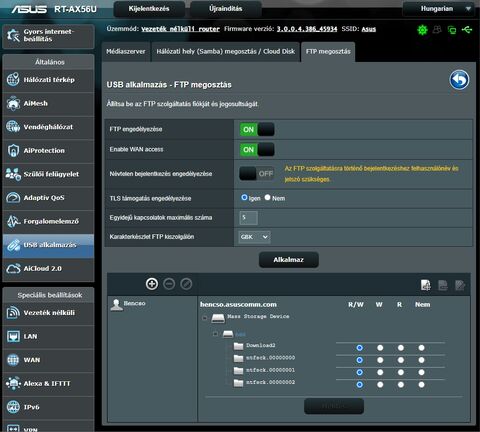Switch to Hálózati hely (Samba) megosztás tab
480x432 pixels.
226,52
